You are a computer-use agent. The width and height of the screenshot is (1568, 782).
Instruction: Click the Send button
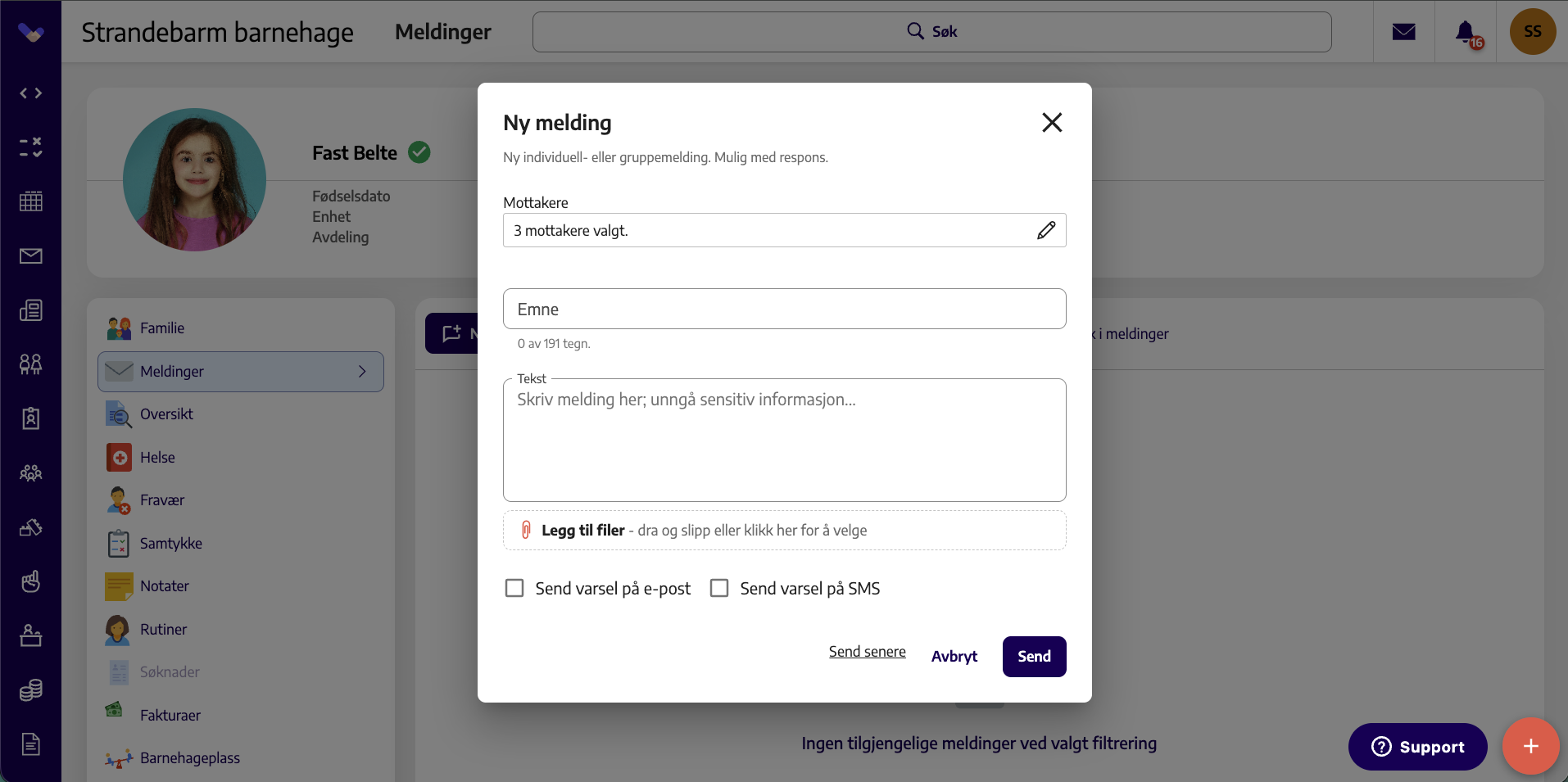click(1034, 657)
